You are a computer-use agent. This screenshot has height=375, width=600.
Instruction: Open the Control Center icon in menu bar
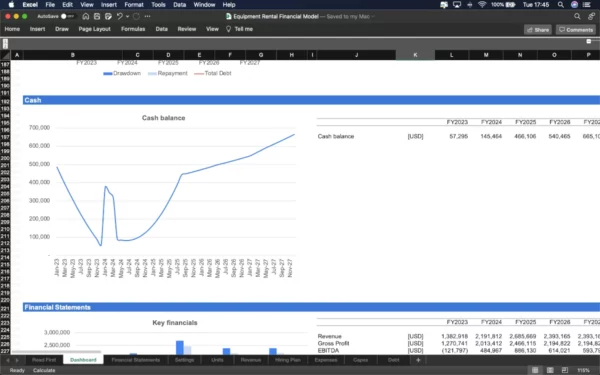tap(587, 5)
